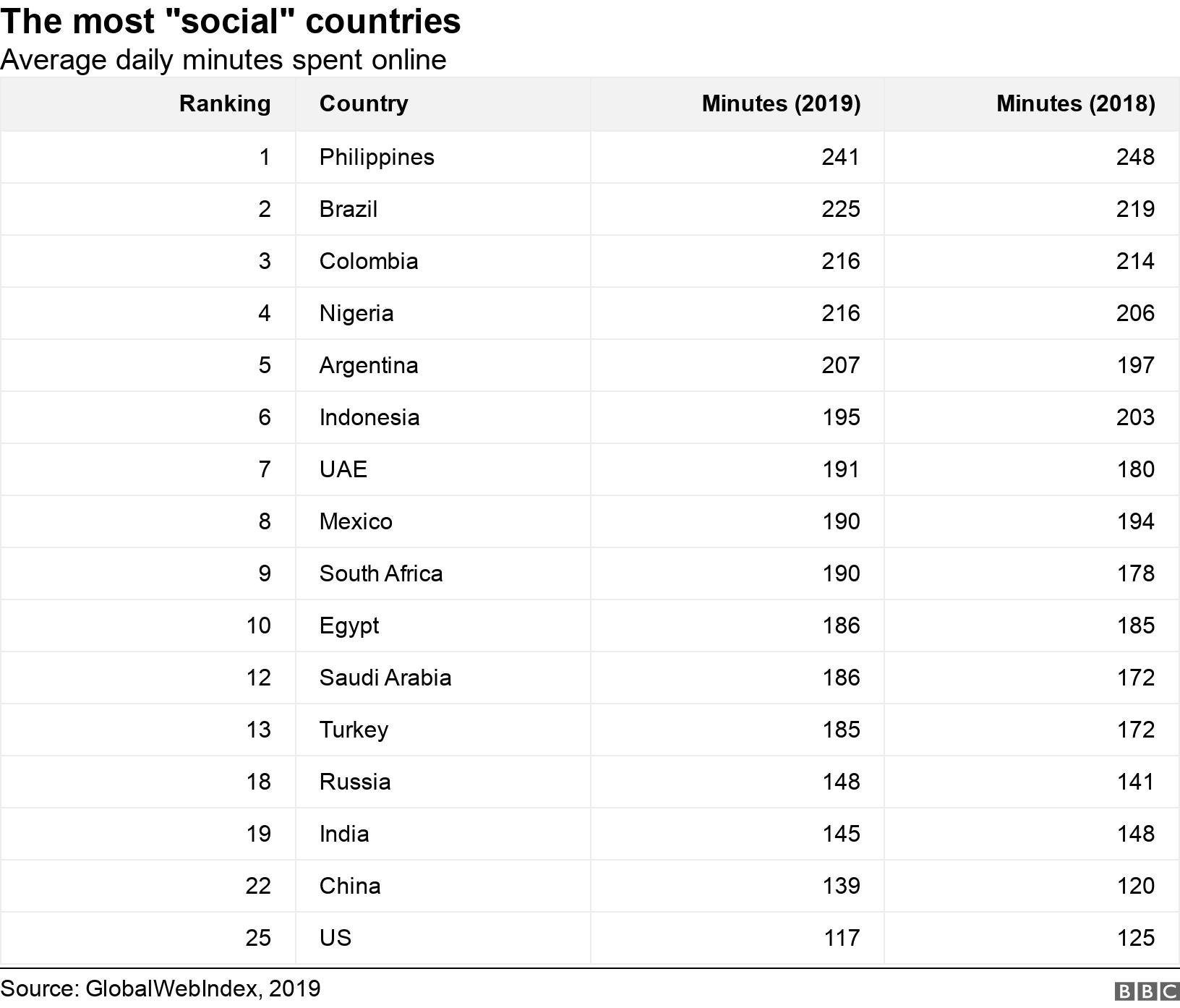Image resolution: width=1180 pixels, height=1008 pixels.
Task: Click the chart title about social countries
Action: click(231, 21)
